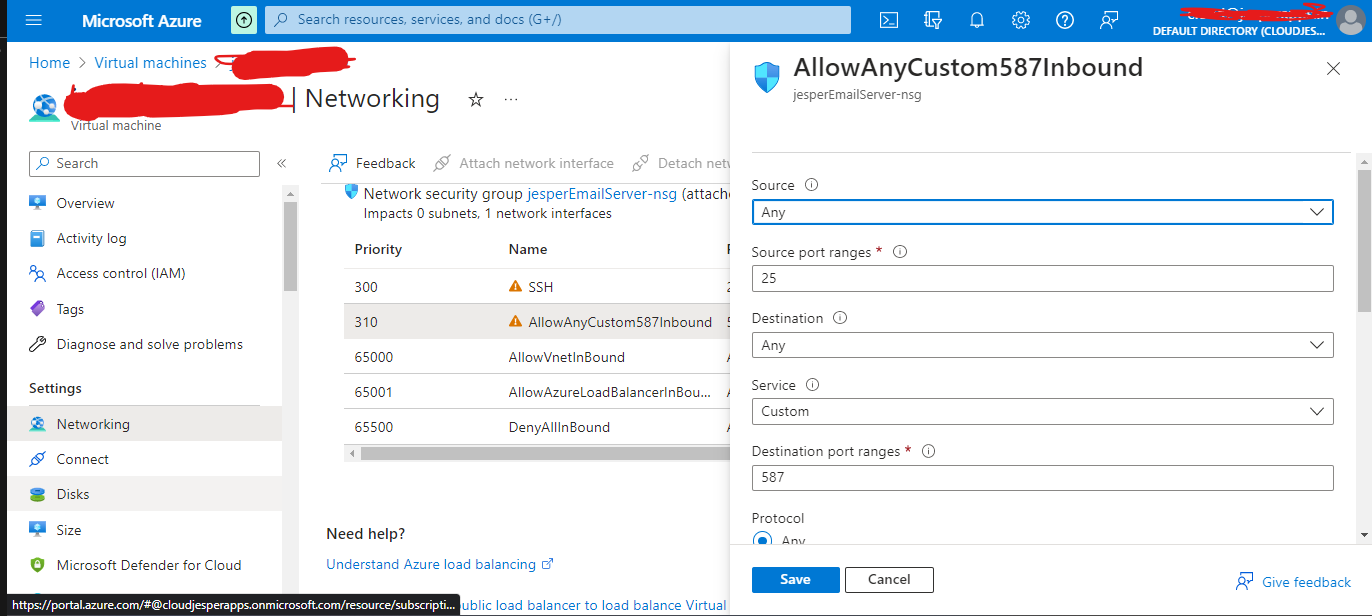Click the Source port ranges info icon
Image resolution: width=1372 pixels, height=616 pixels.
pos(900,252)
